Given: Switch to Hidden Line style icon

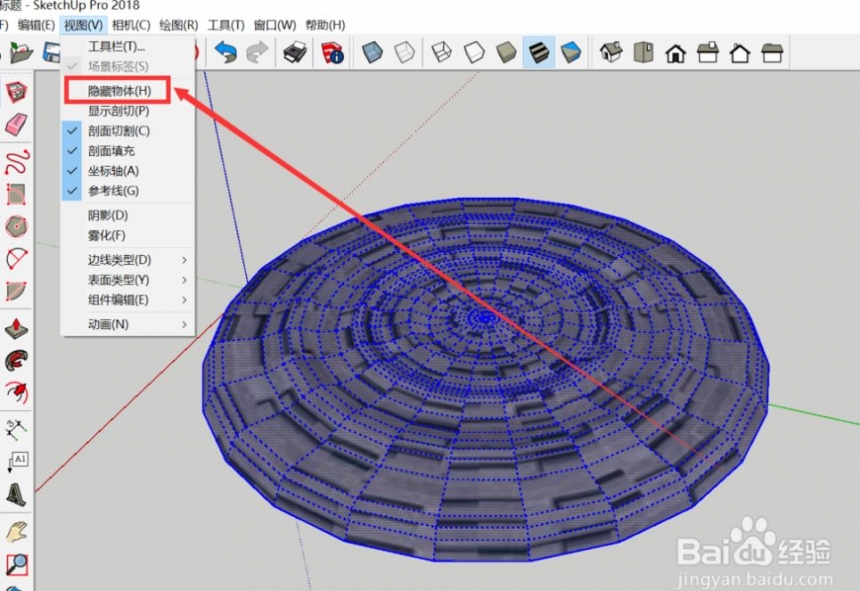Looking at the screenshot, I should [x=474, y=53].
